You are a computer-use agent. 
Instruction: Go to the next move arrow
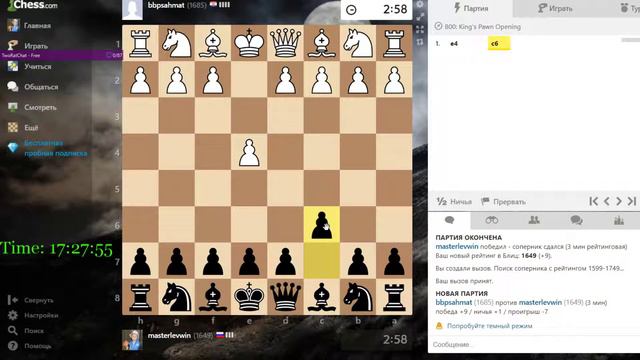[619, 201]
